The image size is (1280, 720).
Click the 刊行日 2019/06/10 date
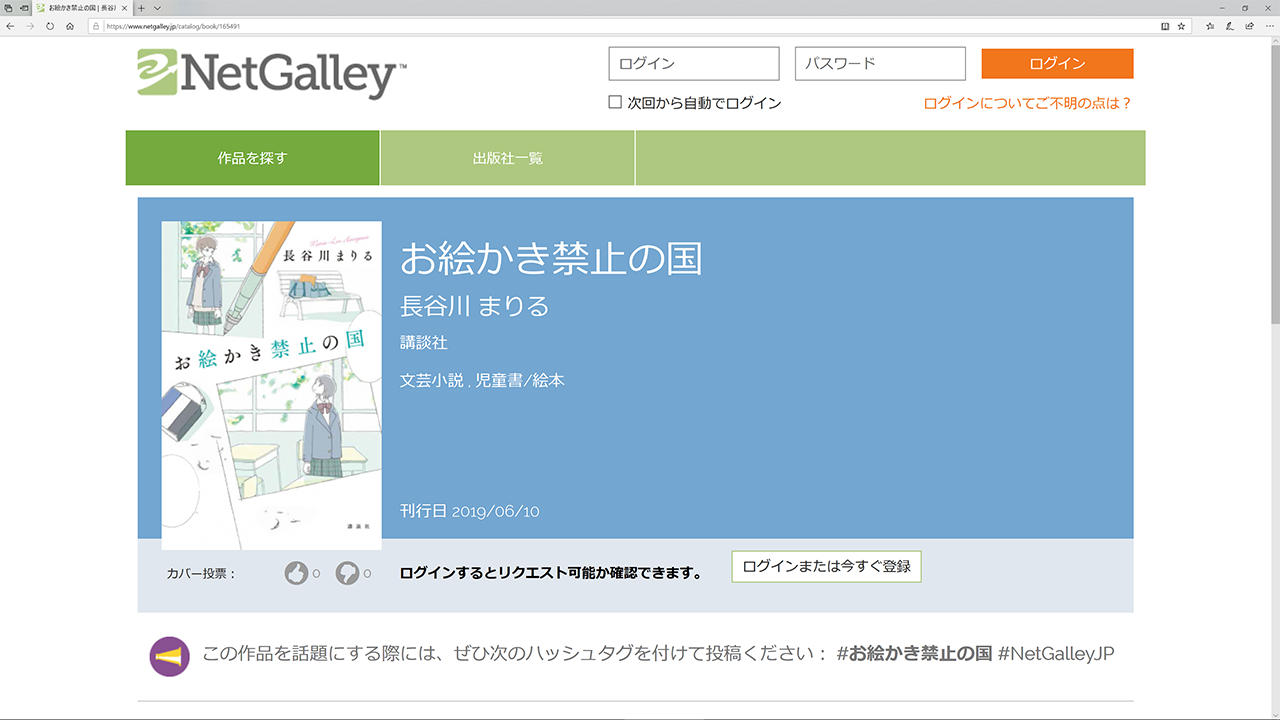(470, 511)
